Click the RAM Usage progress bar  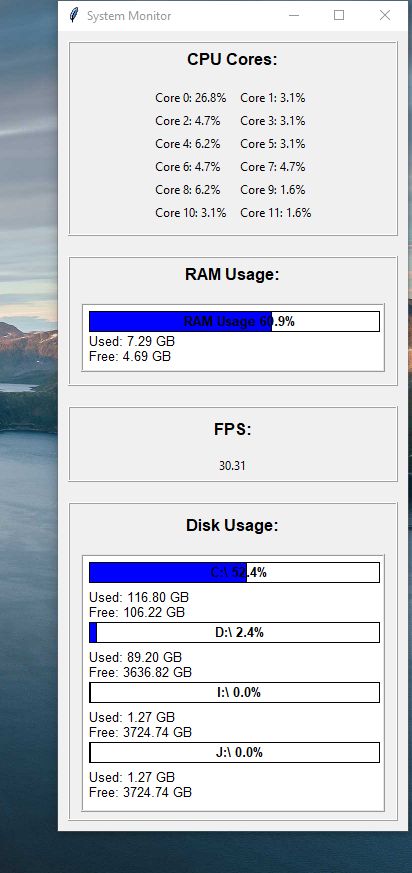234,321
